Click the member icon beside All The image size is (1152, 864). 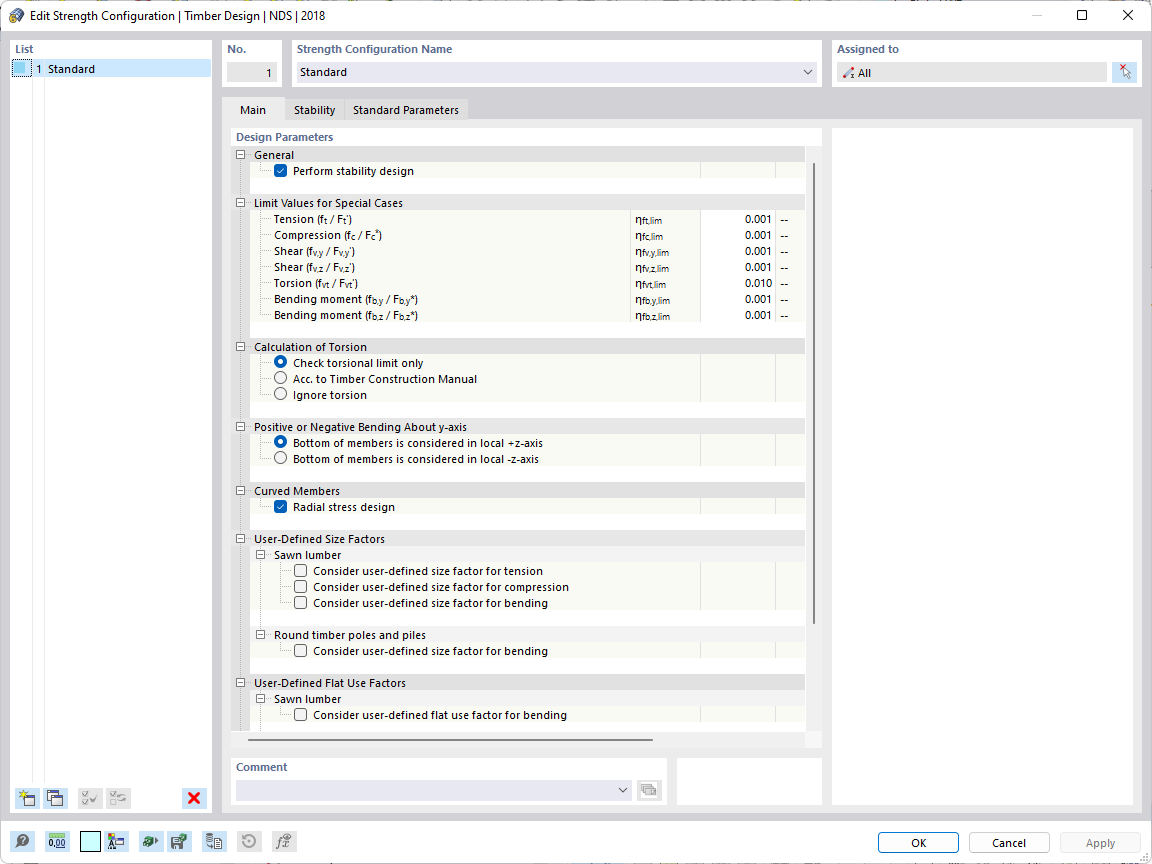click(849, 73)
